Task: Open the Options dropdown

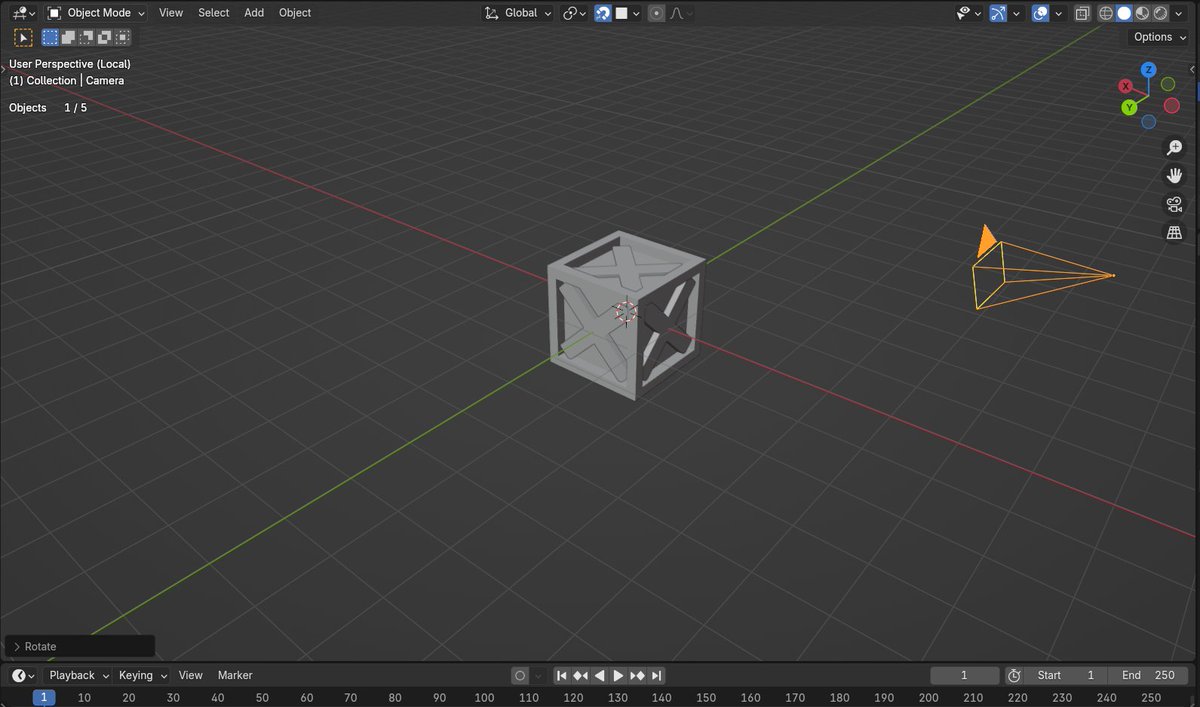Action: coord(1160,37)
